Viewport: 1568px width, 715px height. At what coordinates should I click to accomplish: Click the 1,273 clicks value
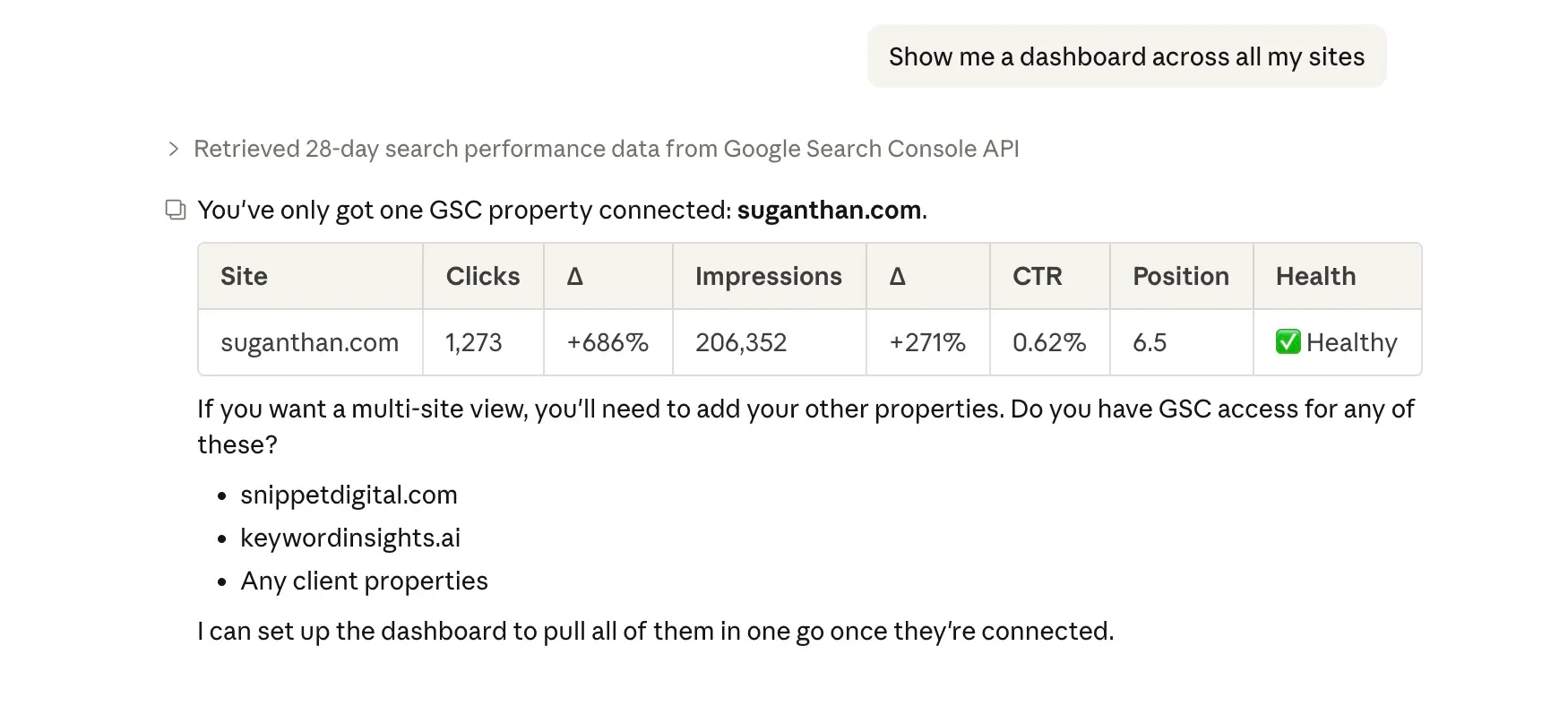click(473, 342)
